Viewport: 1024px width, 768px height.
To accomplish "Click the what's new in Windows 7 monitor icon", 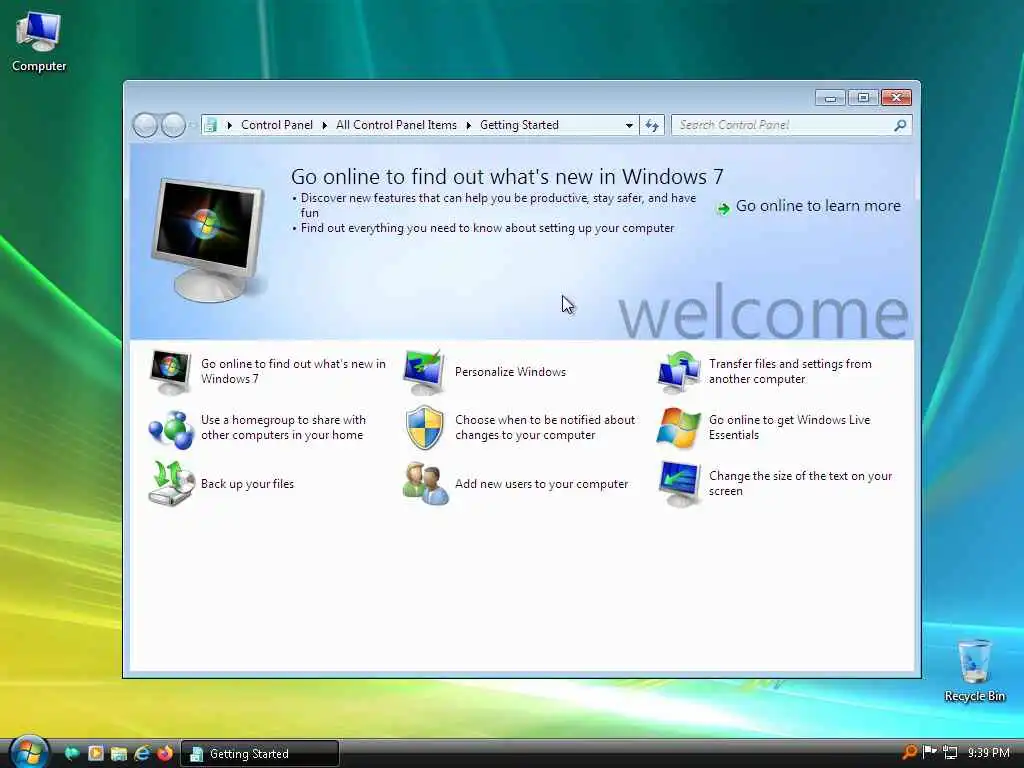I will (x=170, y=372).
